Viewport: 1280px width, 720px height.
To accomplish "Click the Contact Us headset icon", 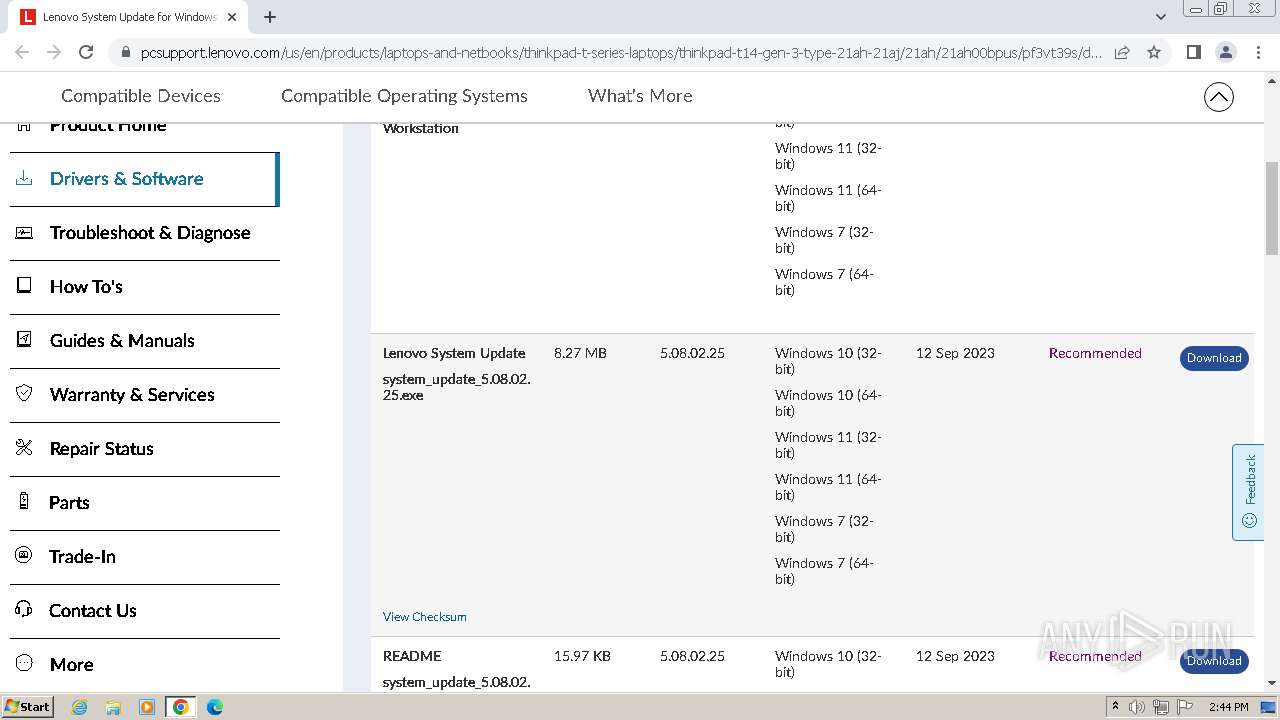I will pyautogui.click(x=24, y=609).
